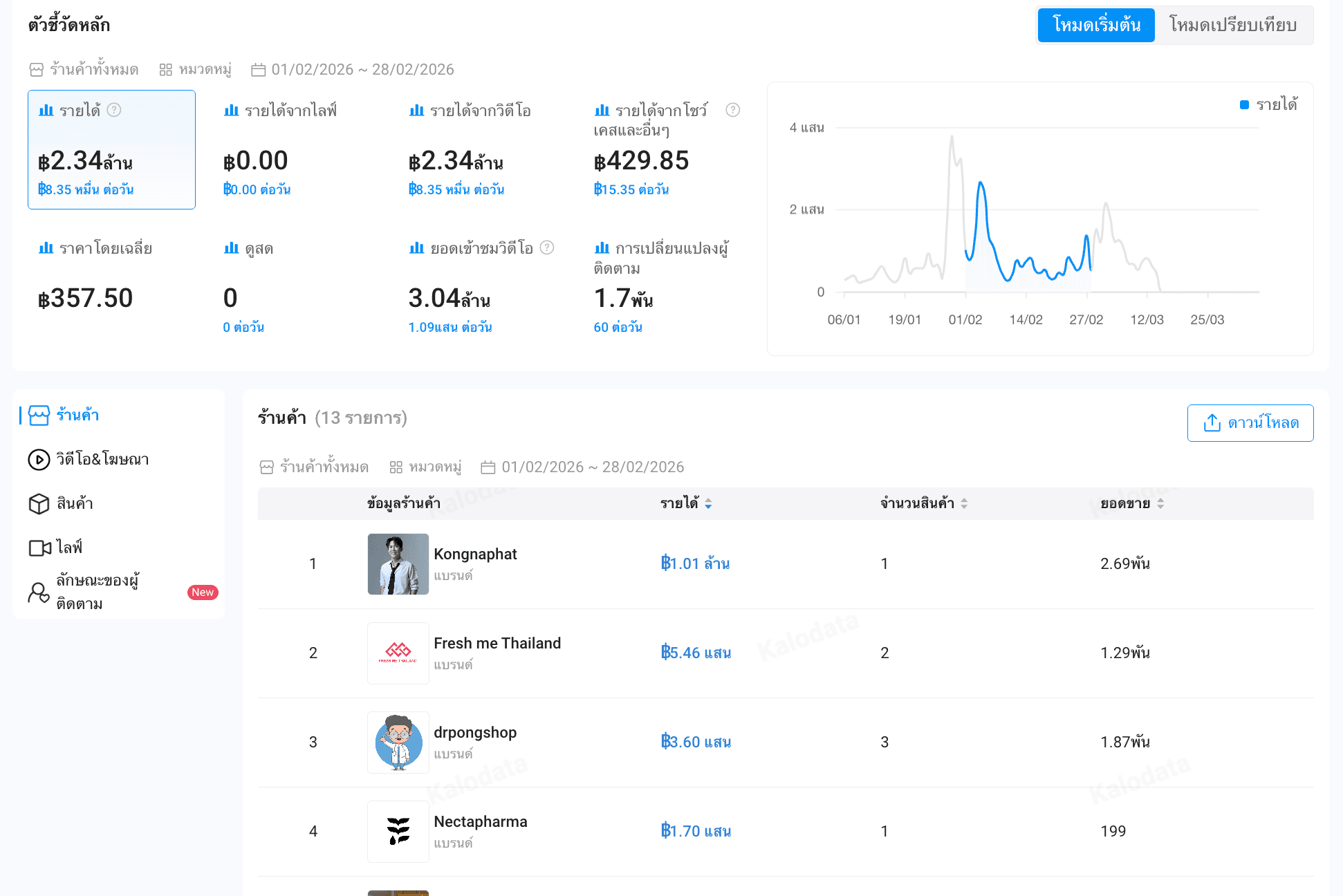
Task: Open Nectapharma shop link
Action: pos(481,822)
